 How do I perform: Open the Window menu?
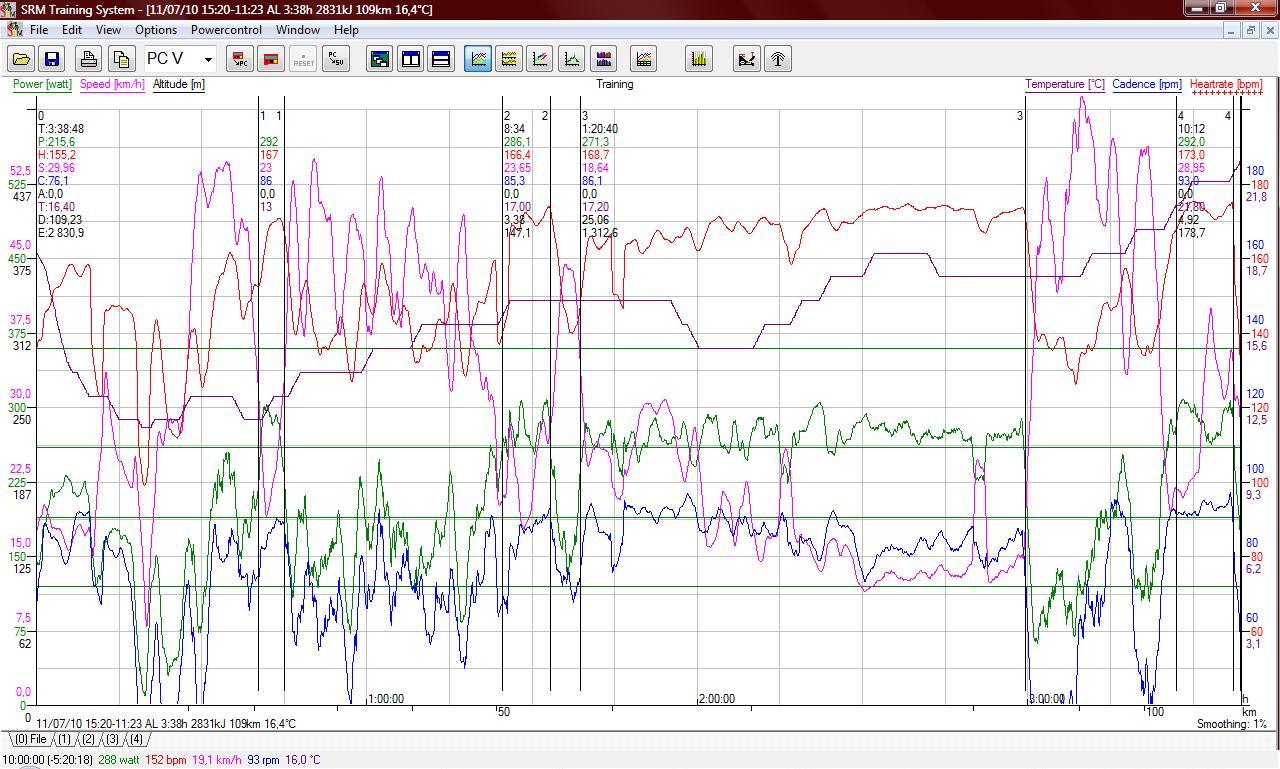pyautogui.click(x=298, y=30)
